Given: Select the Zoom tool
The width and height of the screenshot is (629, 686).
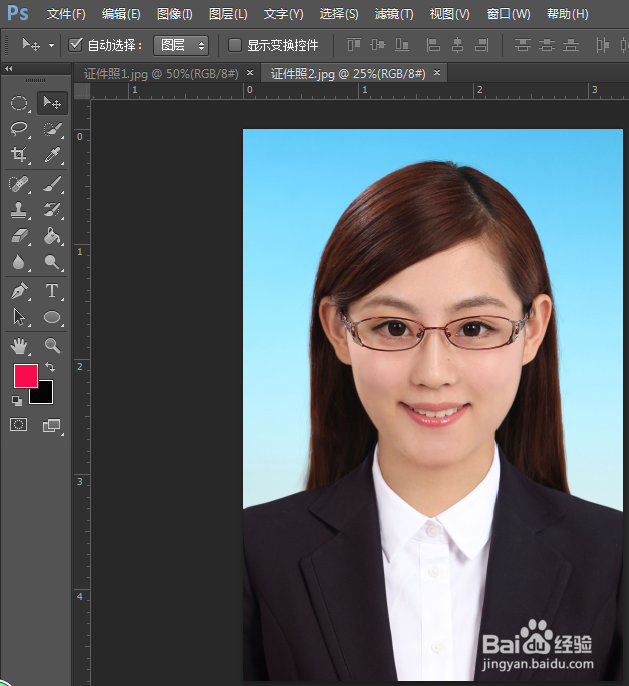Looking at the screenshot, I should point(52,346).
